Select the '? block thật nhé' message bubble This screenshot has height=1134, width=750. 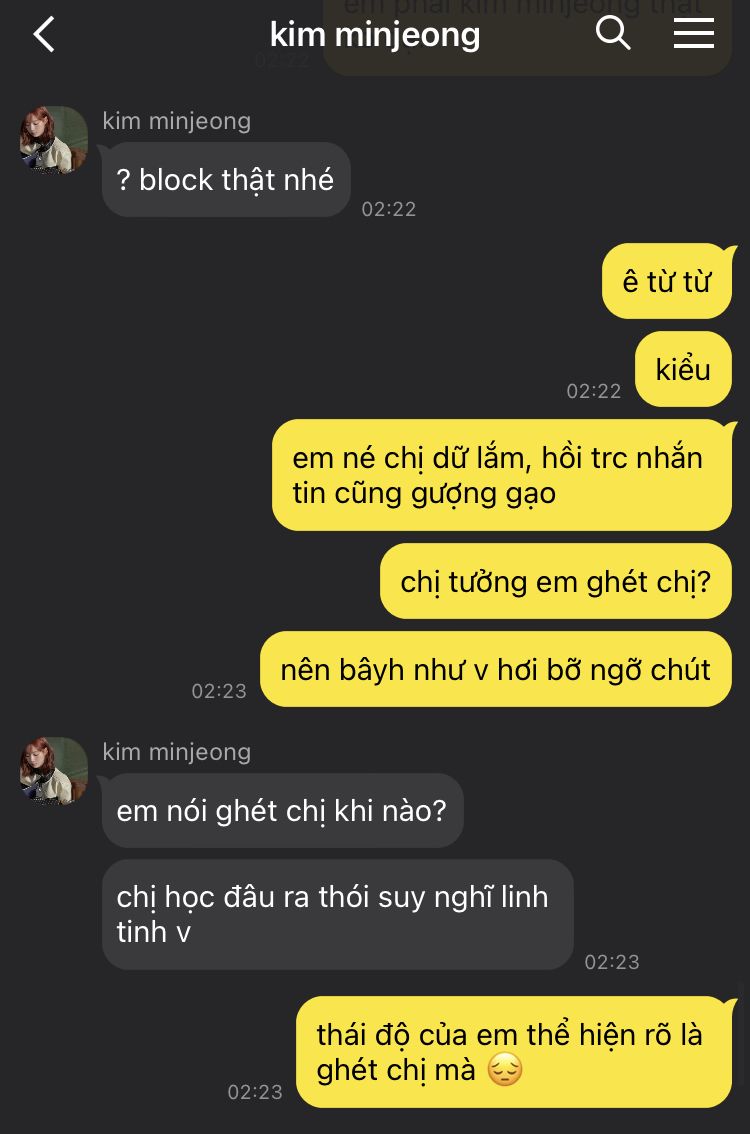226,179
